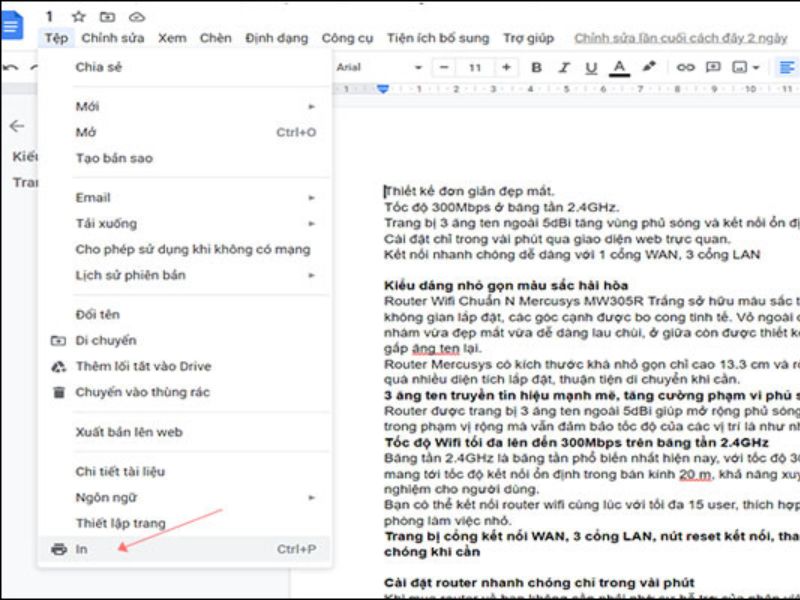Click the undo arrow in the toolbar
The width and height of the screenshot is (800, 600).
coord(10,68)
